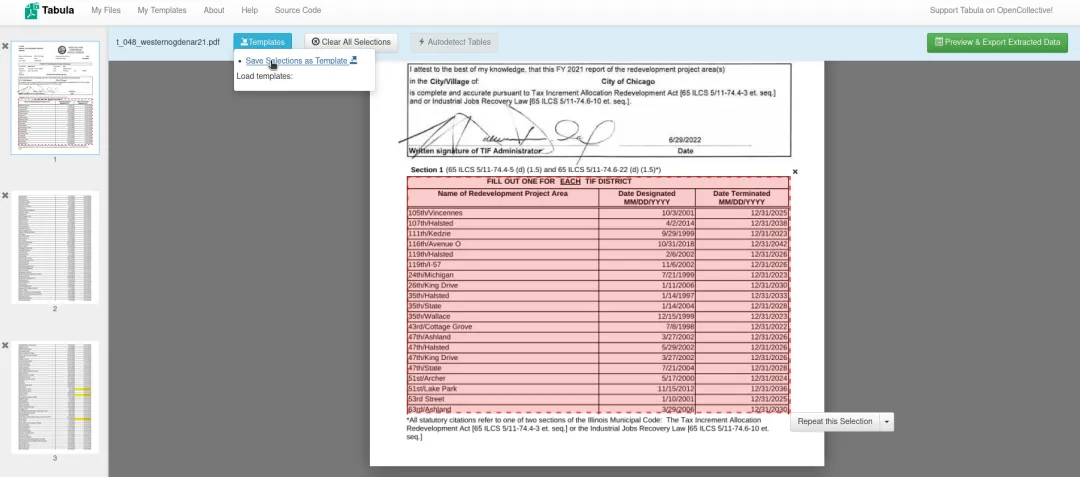The height and width of the screenshot is (477, 1080).
Task: Click the 6/29/2022 signature date
Action: pyautogui.click(x=685, y=140)
